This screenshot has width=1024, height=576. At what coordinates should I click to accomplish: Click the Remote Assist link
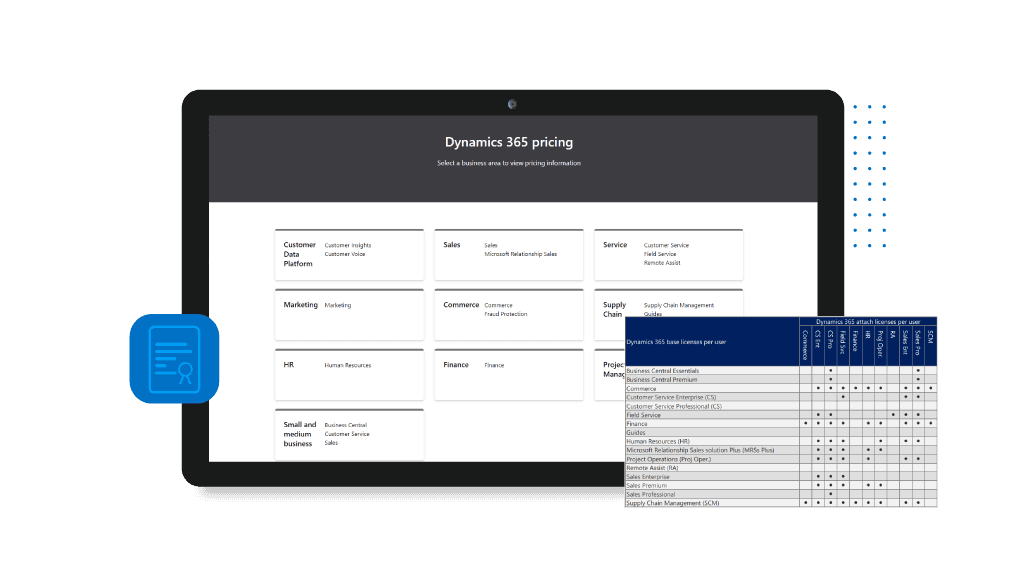[661, 263]
